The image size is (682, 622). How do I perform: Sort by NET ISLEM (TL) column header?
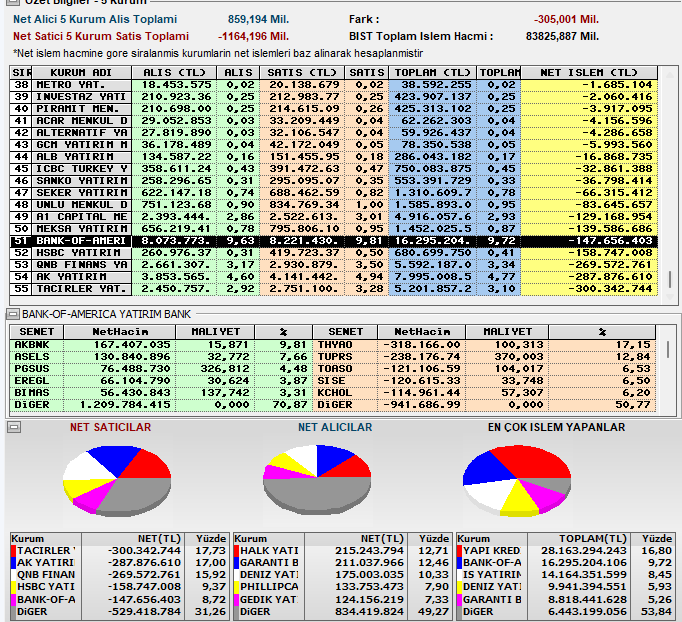(588, 72)
